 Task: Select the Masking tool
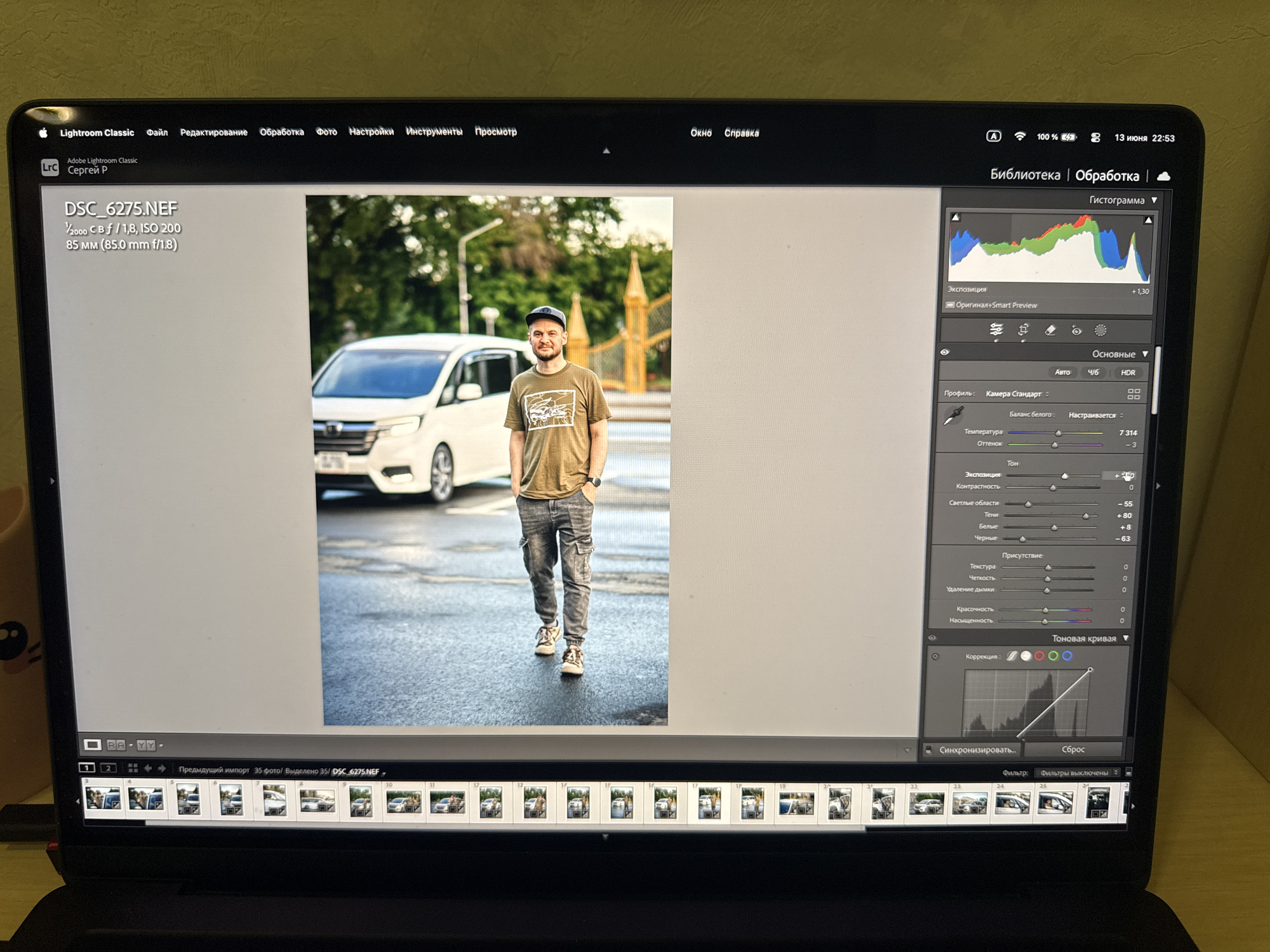[1100, 330]
